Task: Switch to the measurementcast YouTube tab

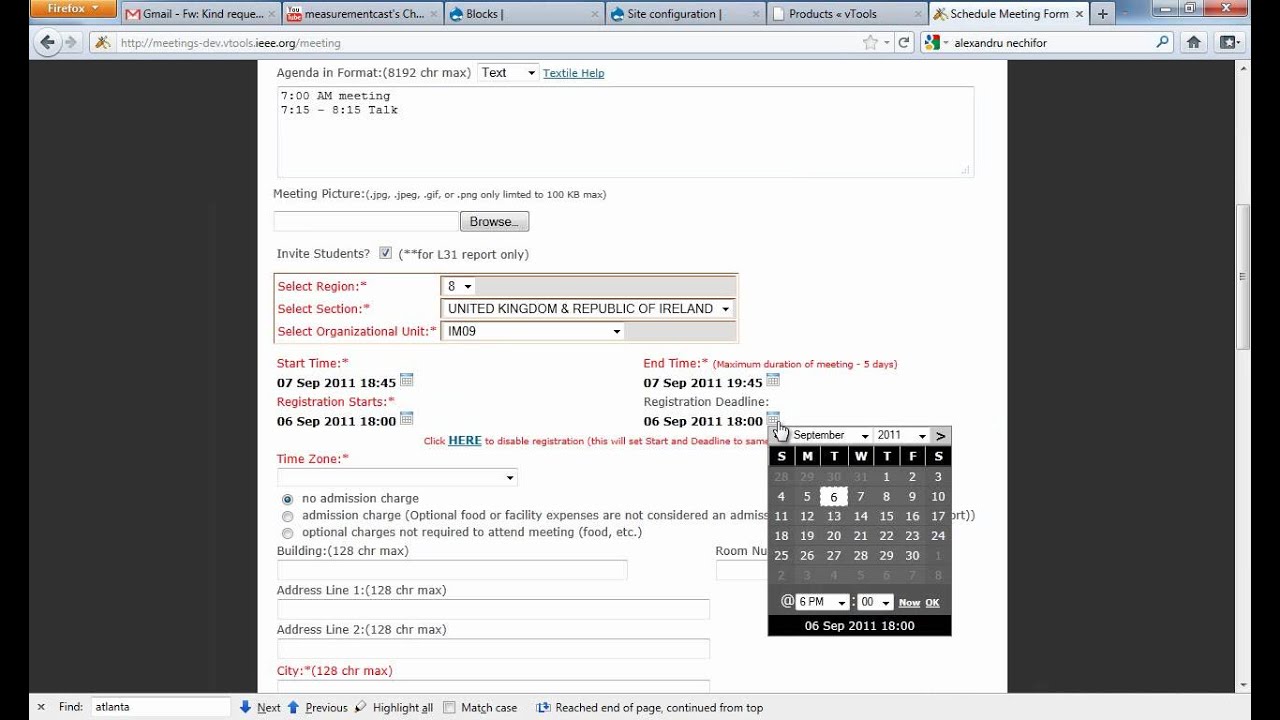Action: [361, 14]
